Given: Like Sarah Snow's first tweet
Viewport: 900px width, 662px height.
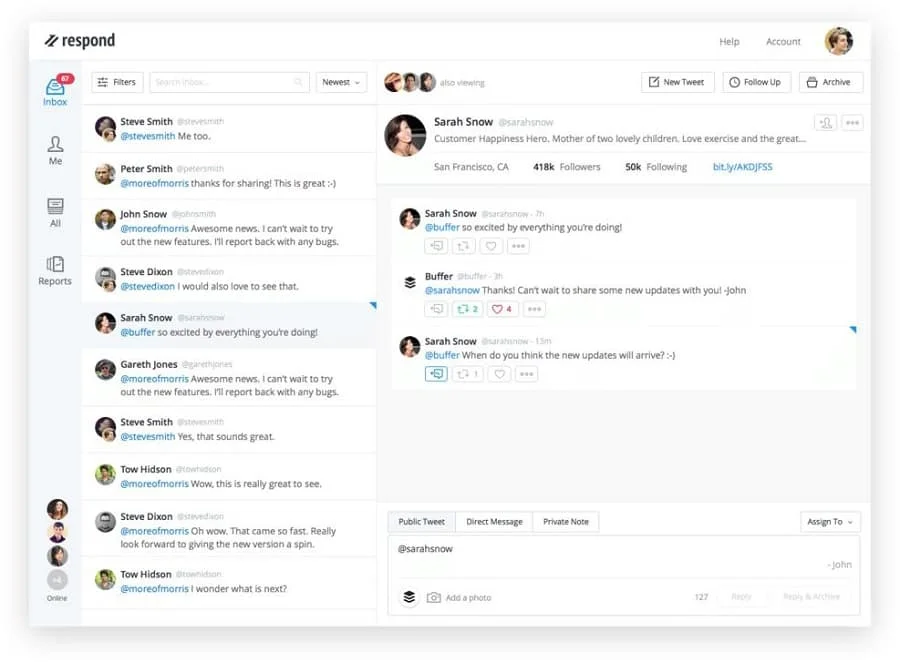Looking at the screenshot, I should 490,246.
